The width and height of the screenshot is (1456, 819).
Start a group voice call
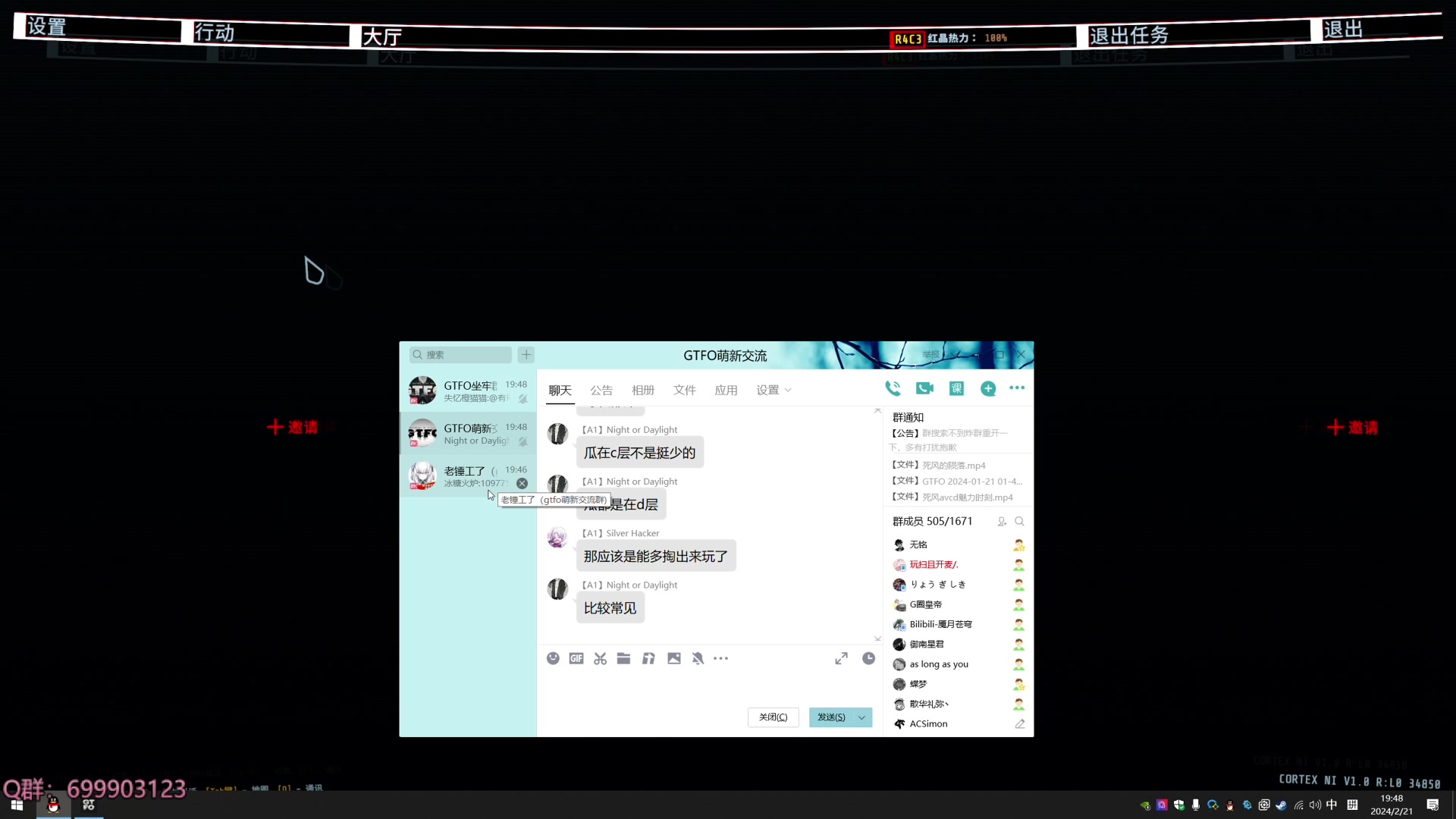click(x=893, y=388)
